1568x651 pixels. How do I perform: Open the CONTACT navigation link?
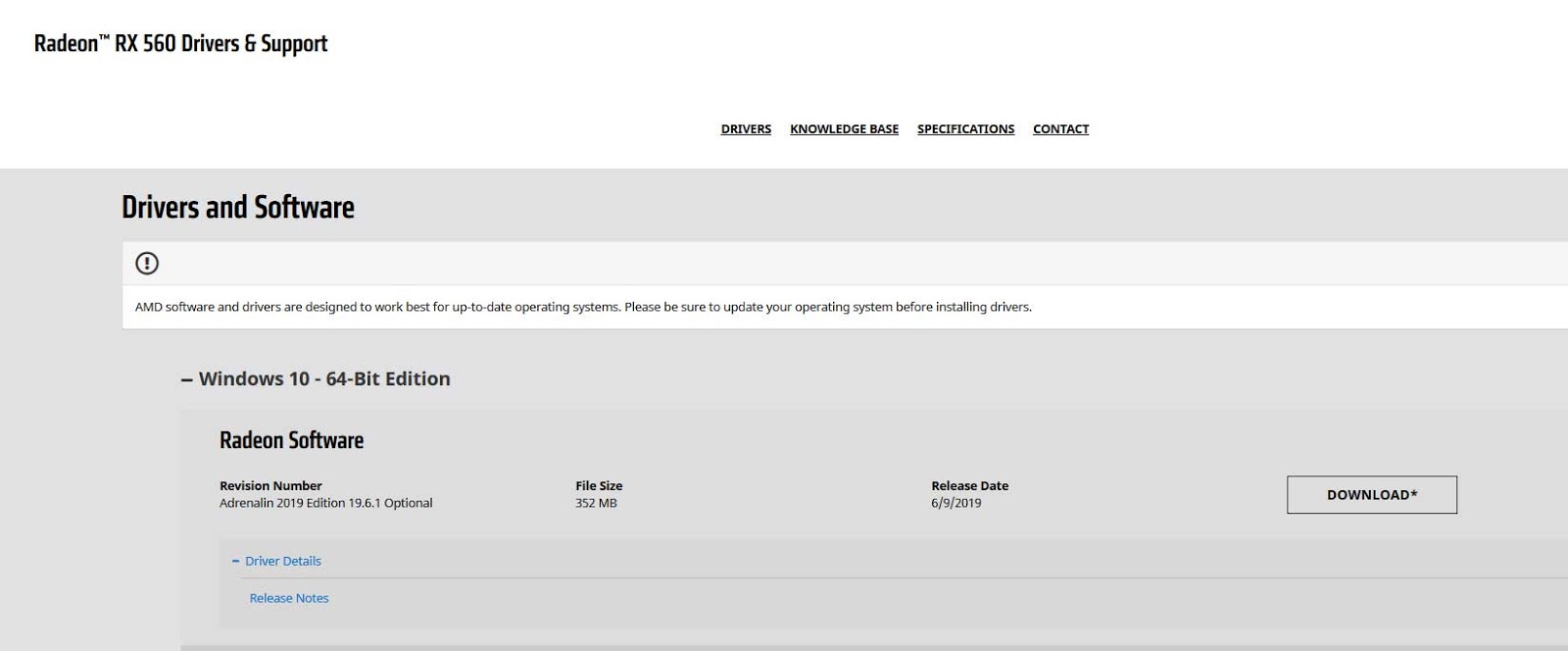point(1060,128)
